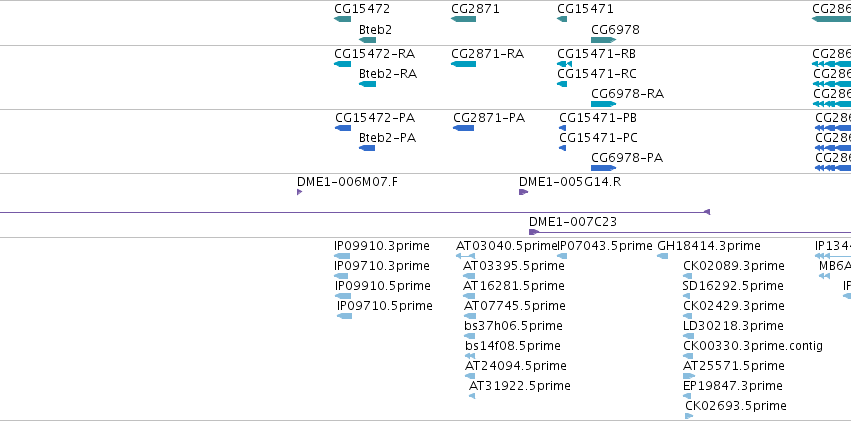Select the GH18414.3prime EST
This screenshot has height=421, width=851.
point(663,256)
